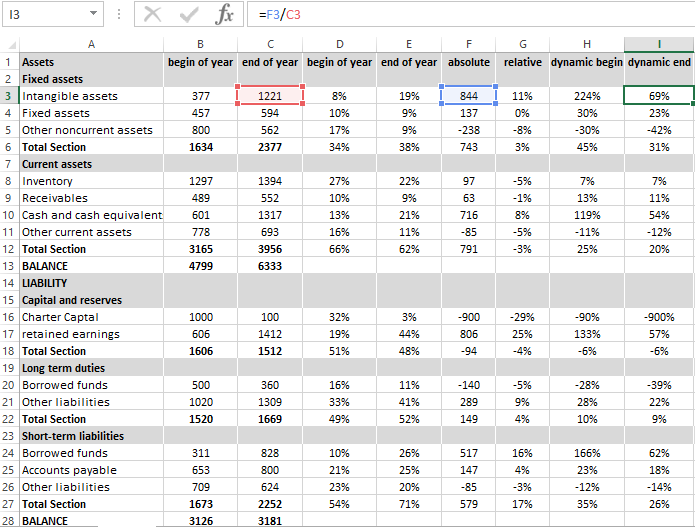This screenshot has height=527, width=695.
Task: Click the 'dynamic begin' header cell
Action: pos(586,62)
